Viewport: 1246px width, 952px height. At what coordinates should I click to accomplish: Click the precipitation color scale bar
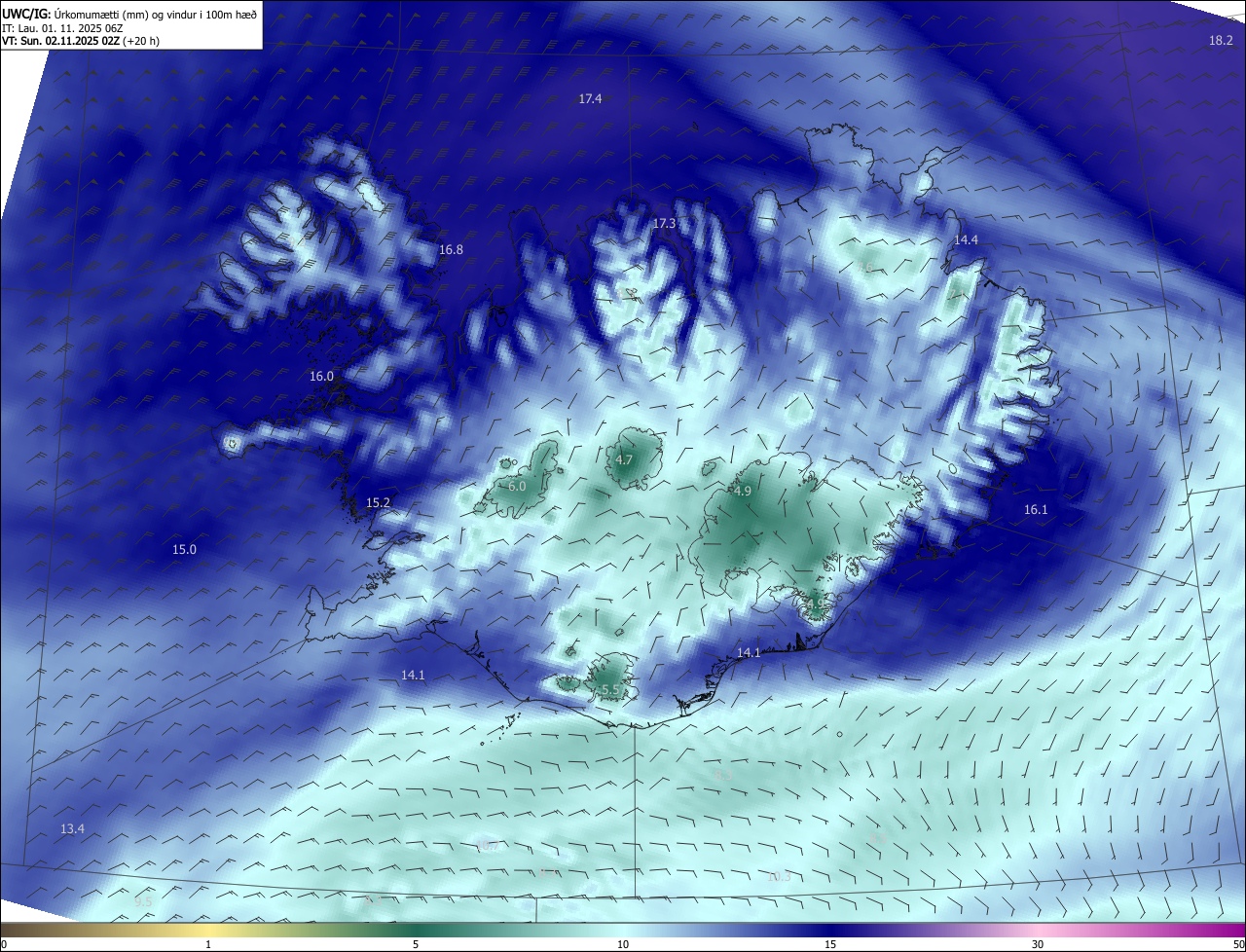click(623, 930)
